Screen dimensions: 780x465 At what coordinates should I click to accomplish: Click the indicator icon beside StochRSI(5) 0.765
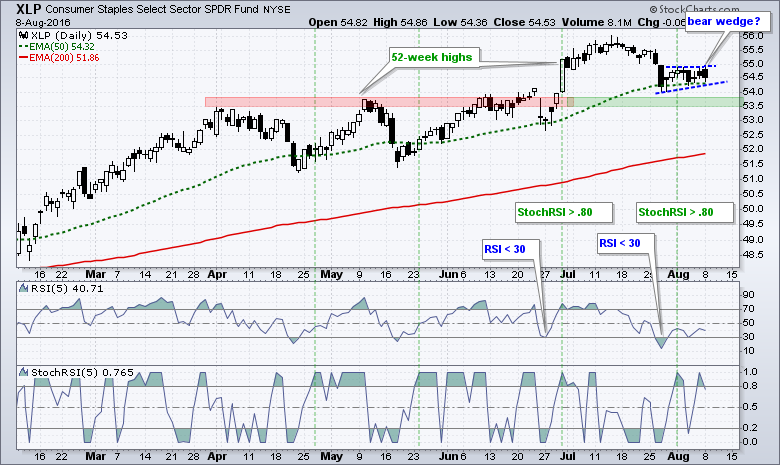(x=23, y=372)
